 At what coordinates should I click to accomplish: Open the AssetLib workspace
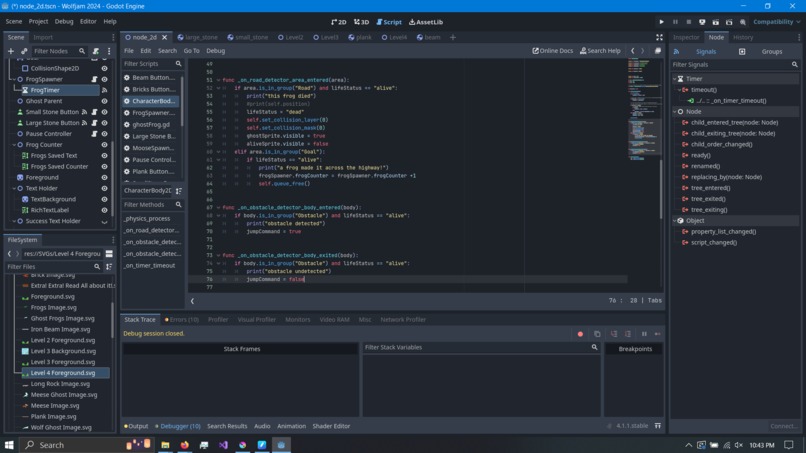pos(426,22)
